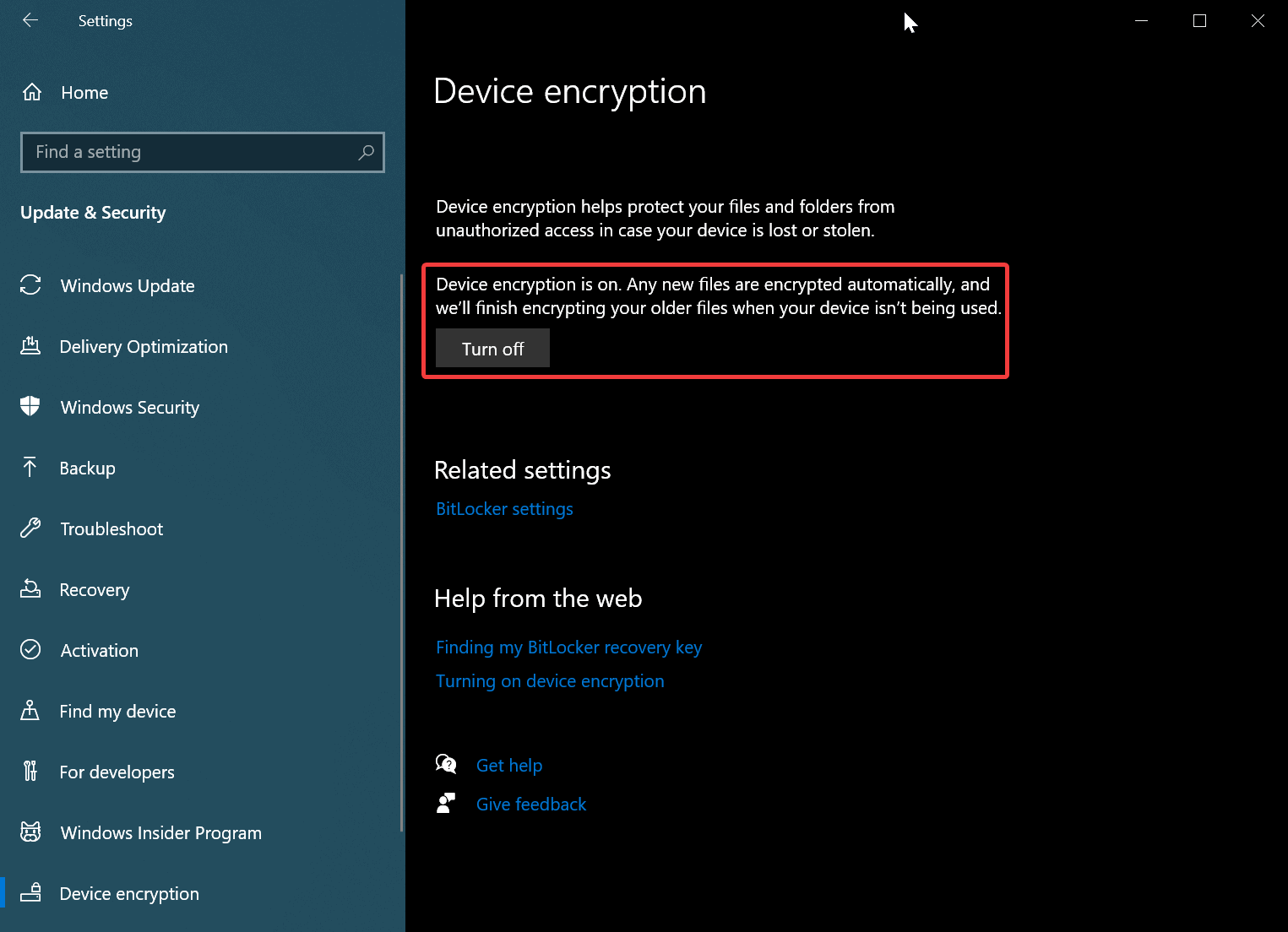The image size is (1288, 932).
Task: Open BitLocker settings link
Action: pyautogui.click(x=504, y=509)
